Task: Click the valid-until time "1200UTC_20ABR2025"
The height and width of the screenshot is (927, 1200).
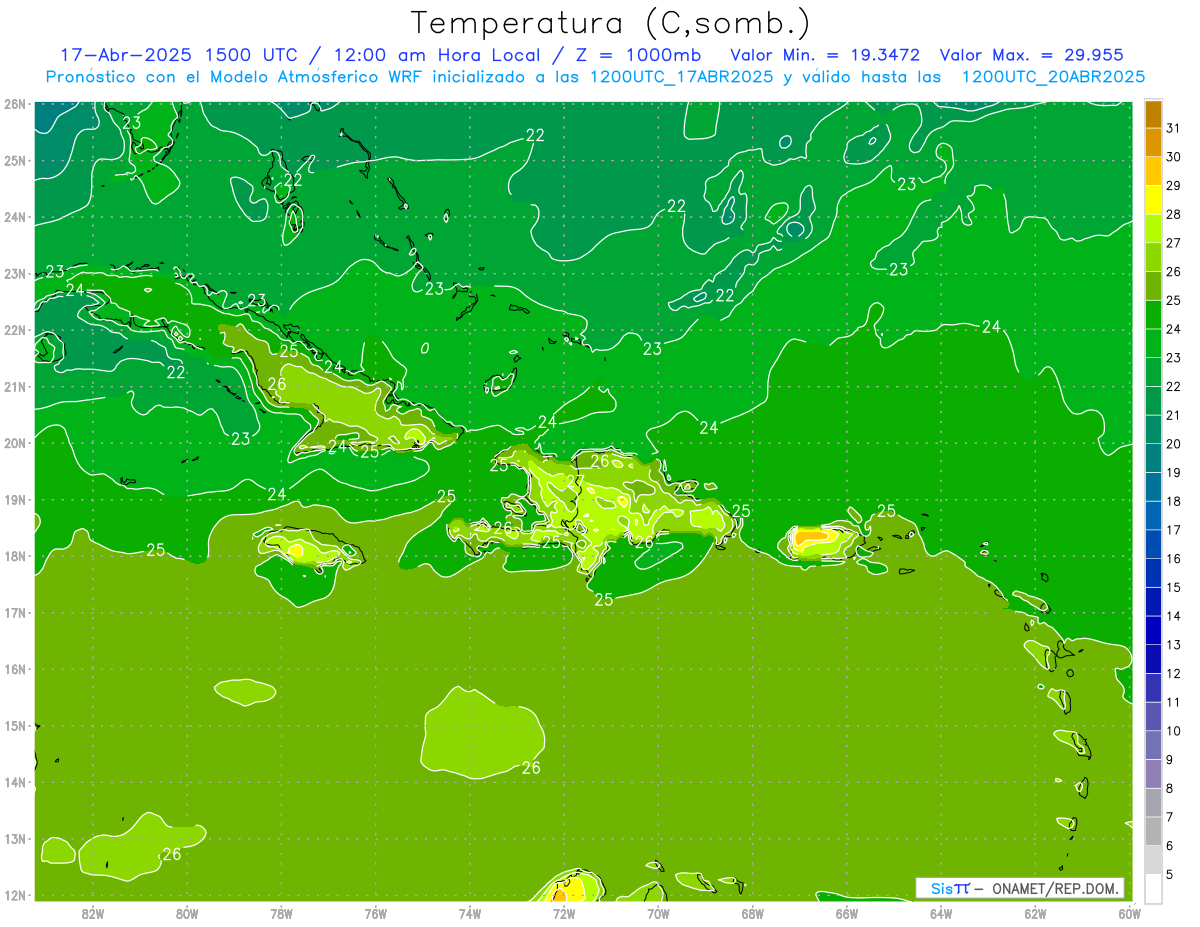Action: (x=1053, y=77)
